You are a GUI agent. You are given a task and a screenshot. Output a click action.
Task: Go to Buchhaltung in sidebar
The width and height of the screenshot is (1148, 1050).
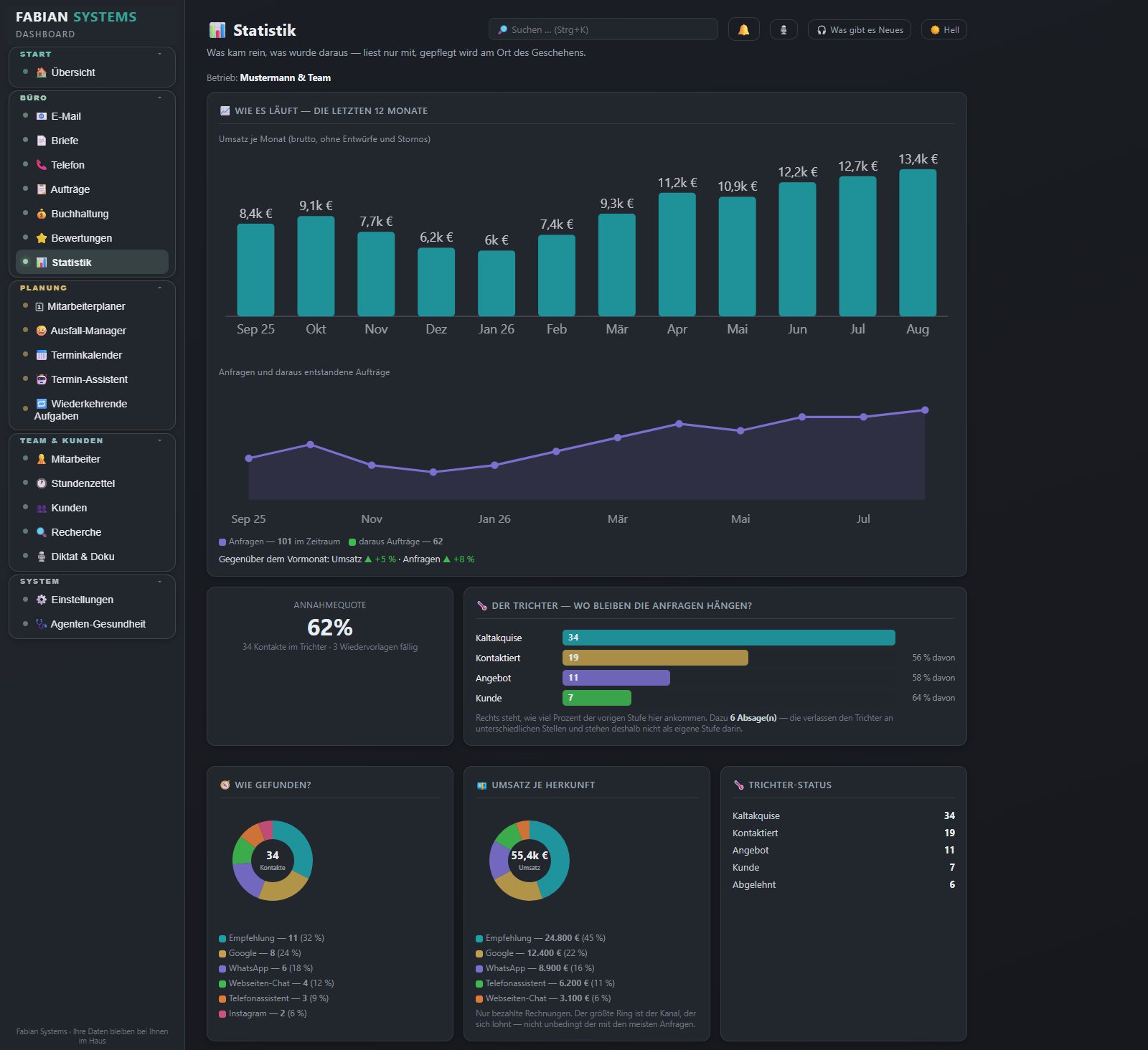92,214
